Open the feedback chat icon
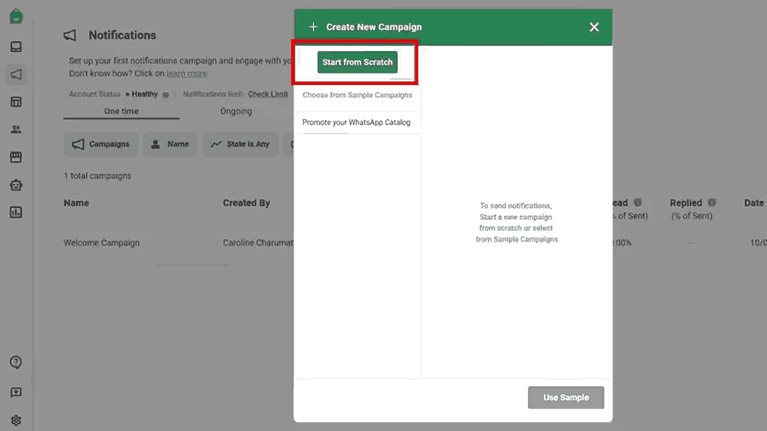The height and width of the screenshot is (431, 767). point(16,392)
